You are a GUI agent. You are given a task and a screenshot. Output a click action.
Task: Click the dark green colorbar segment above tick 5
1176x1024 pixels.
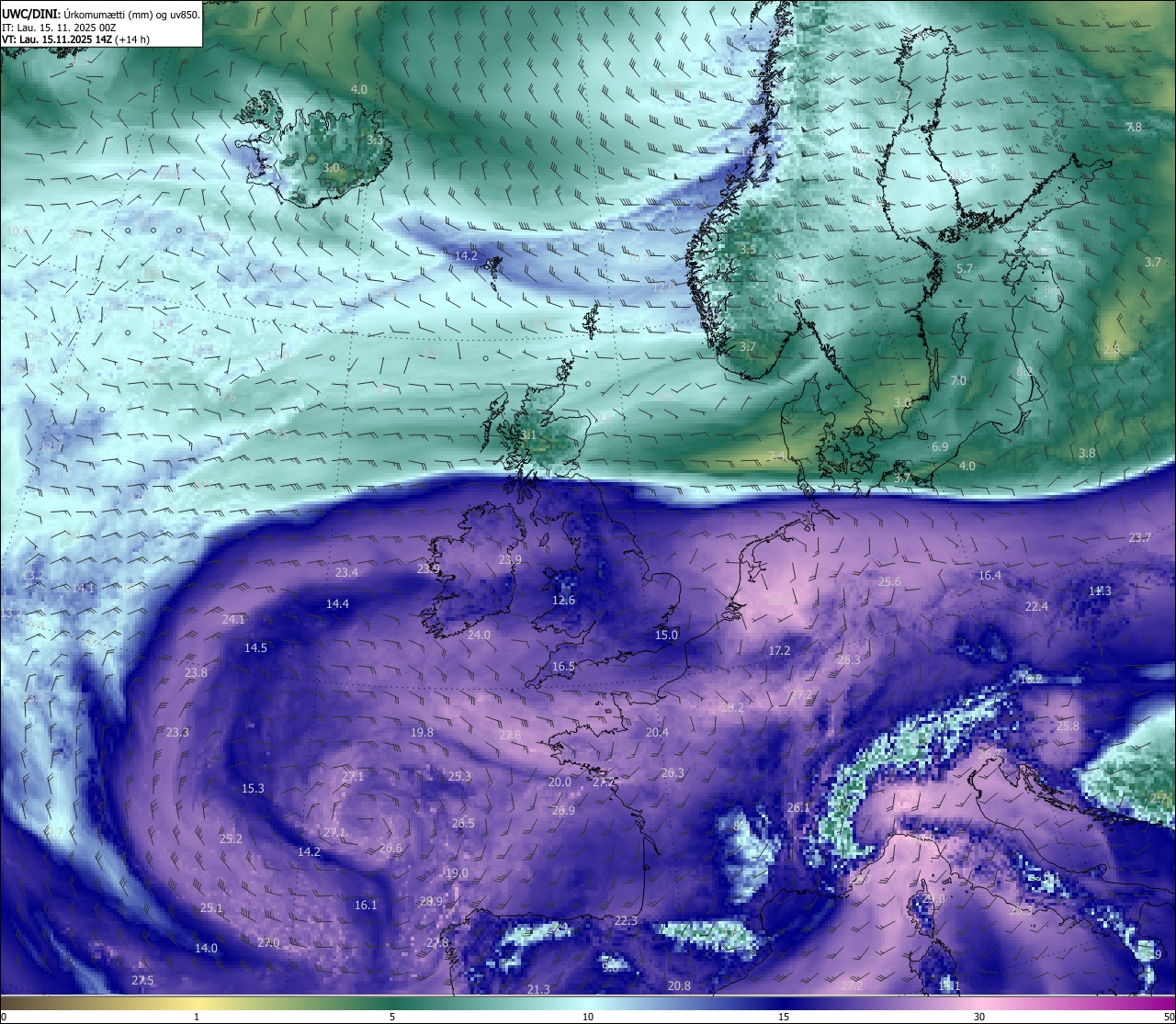[392, 1003]
